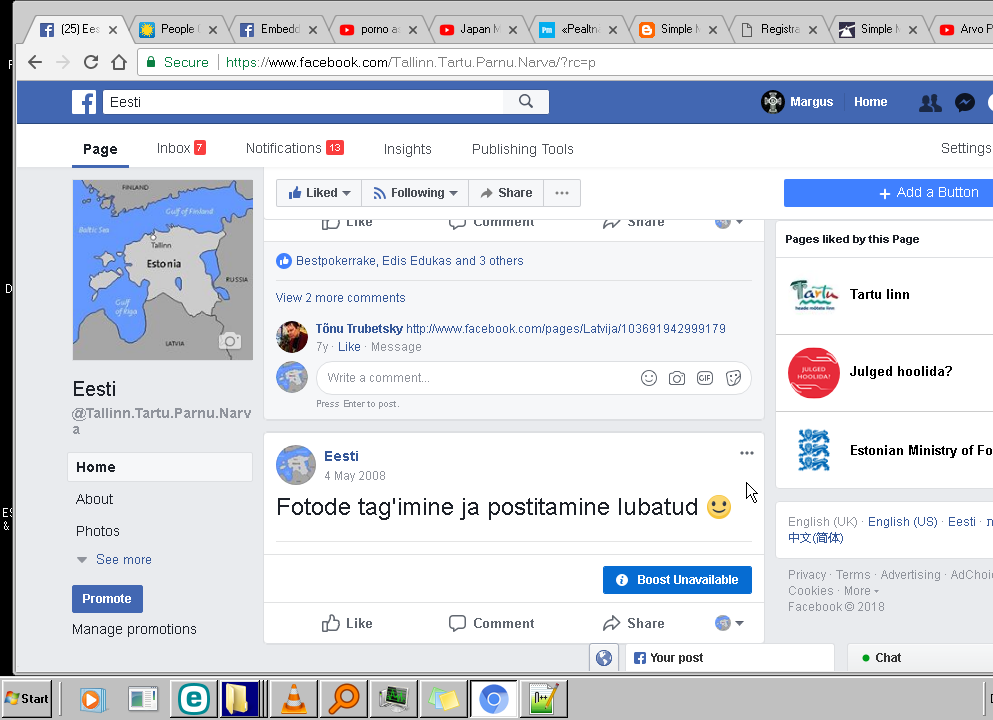Open the magnifier search taskbar app

click(344, 699)
